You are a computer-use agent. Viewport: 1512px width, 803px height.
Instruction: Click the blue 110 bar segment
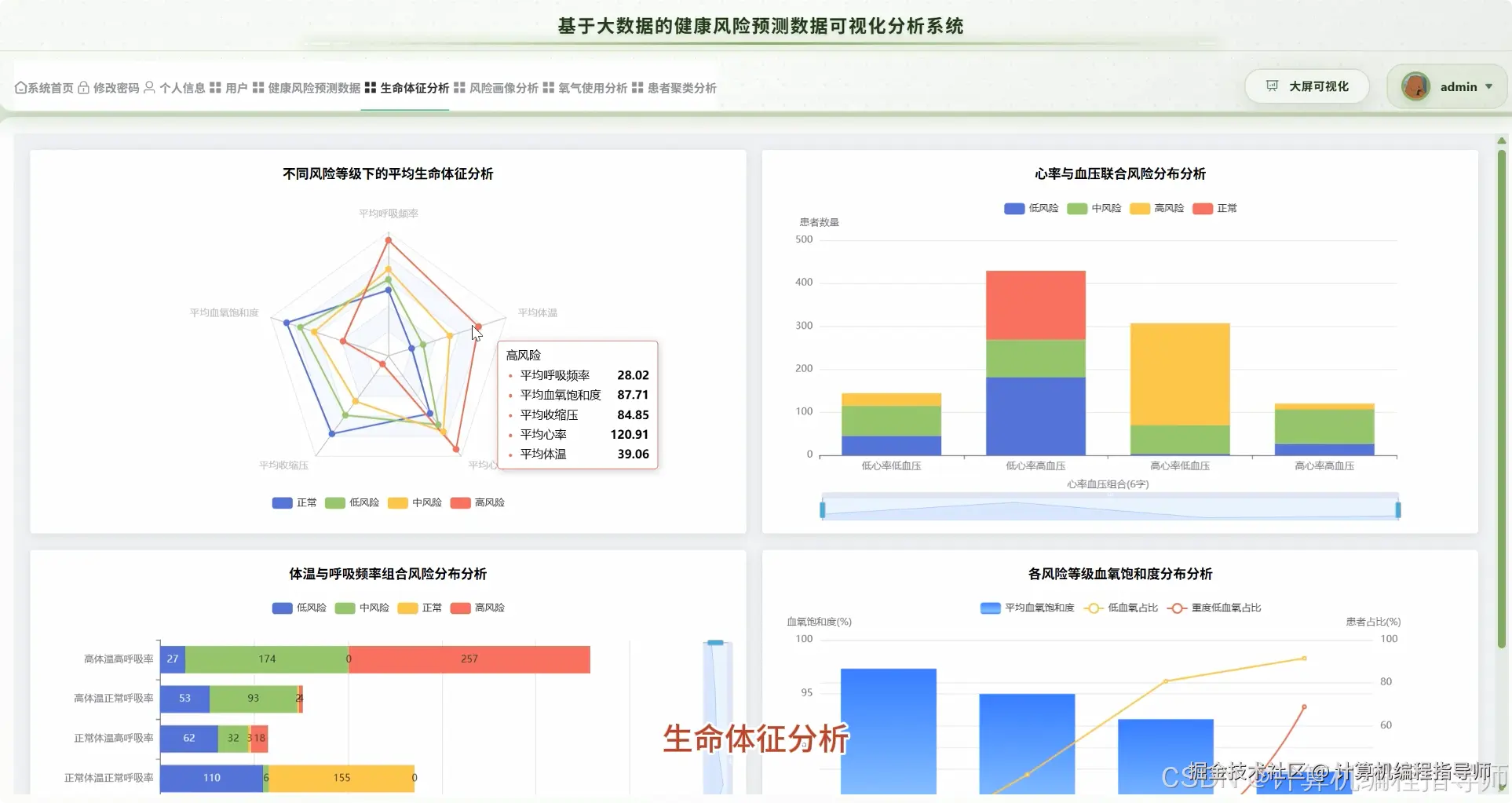click(x=211, y=778)
